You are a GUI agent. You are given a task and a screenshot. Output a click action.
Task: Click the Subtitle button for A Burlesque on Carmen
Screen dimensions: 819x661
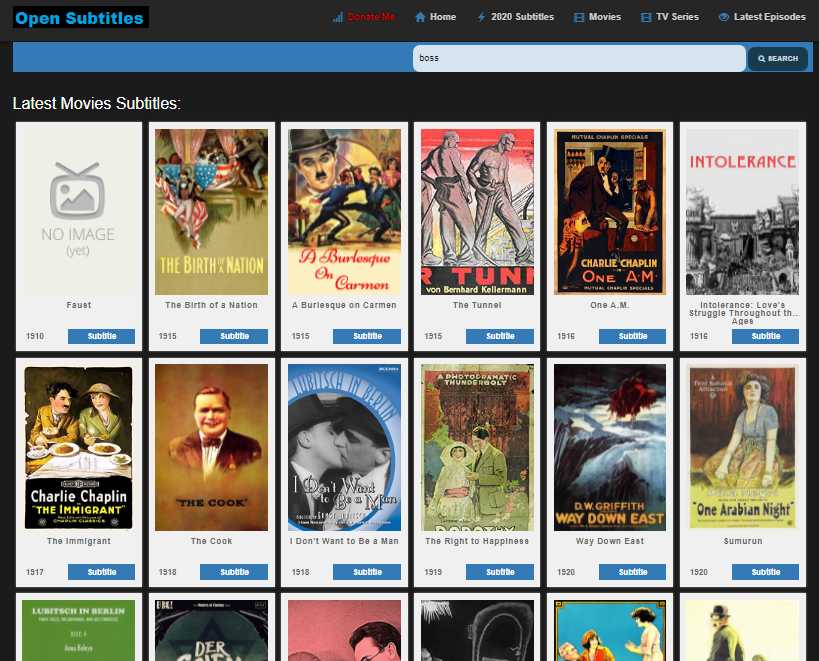367,336
